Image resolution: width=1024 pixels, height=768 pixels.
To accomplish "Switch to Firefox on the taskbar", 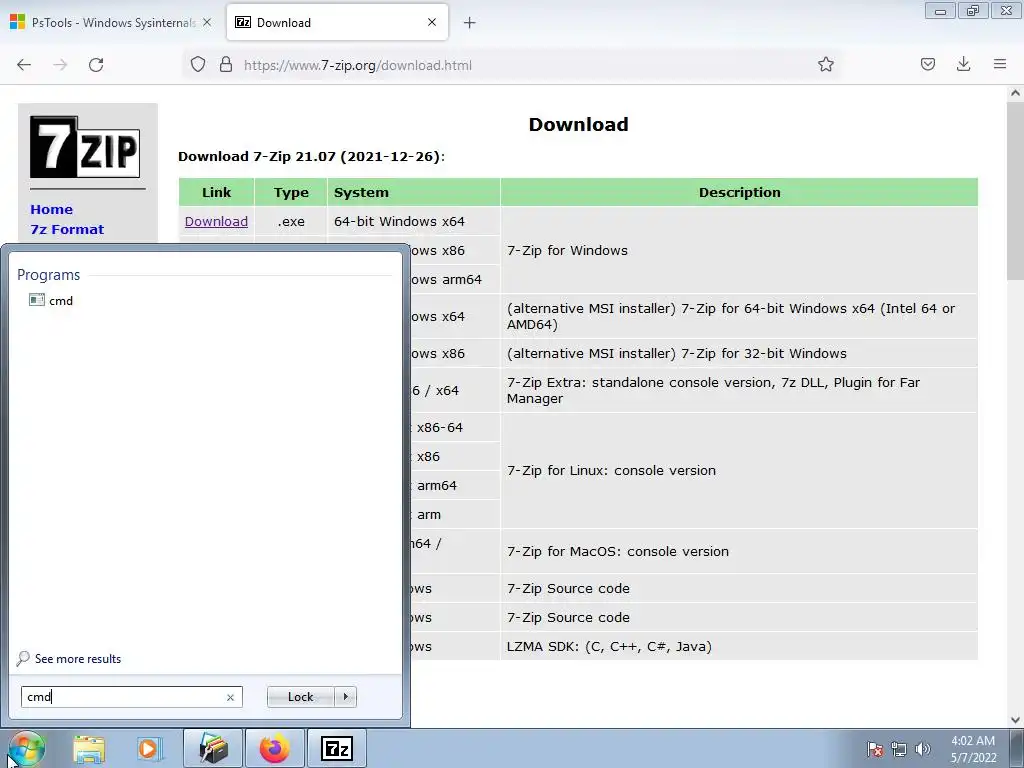I will tap(275, 748).
